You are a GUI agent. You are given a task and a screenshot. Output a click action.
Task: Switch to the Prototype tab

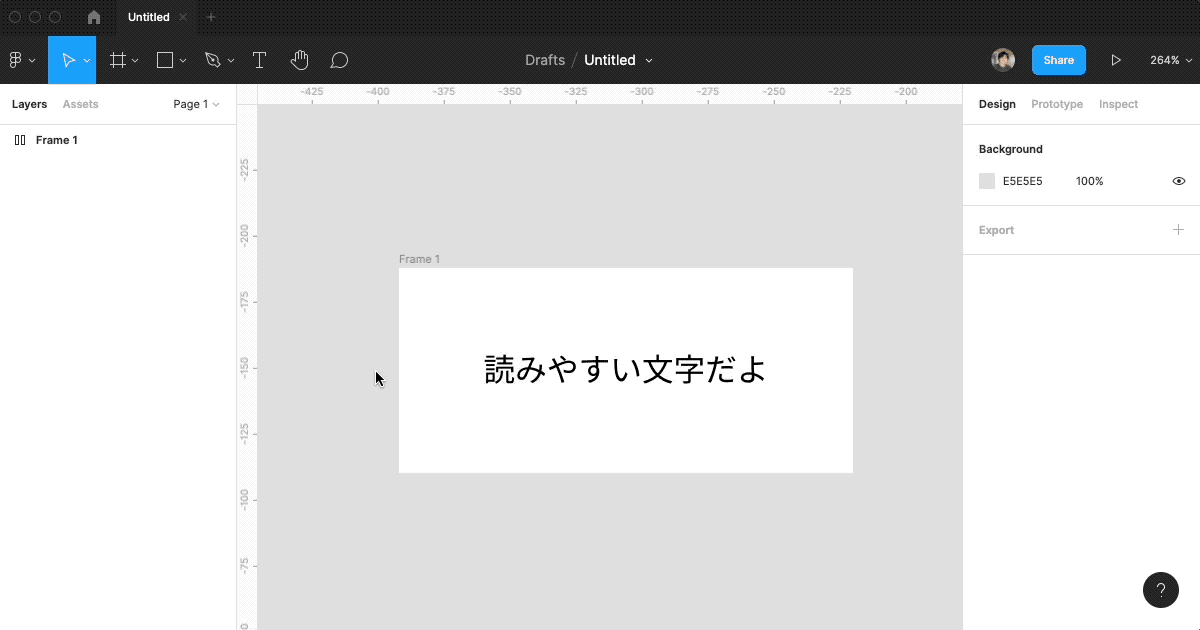coord(1057,104)
